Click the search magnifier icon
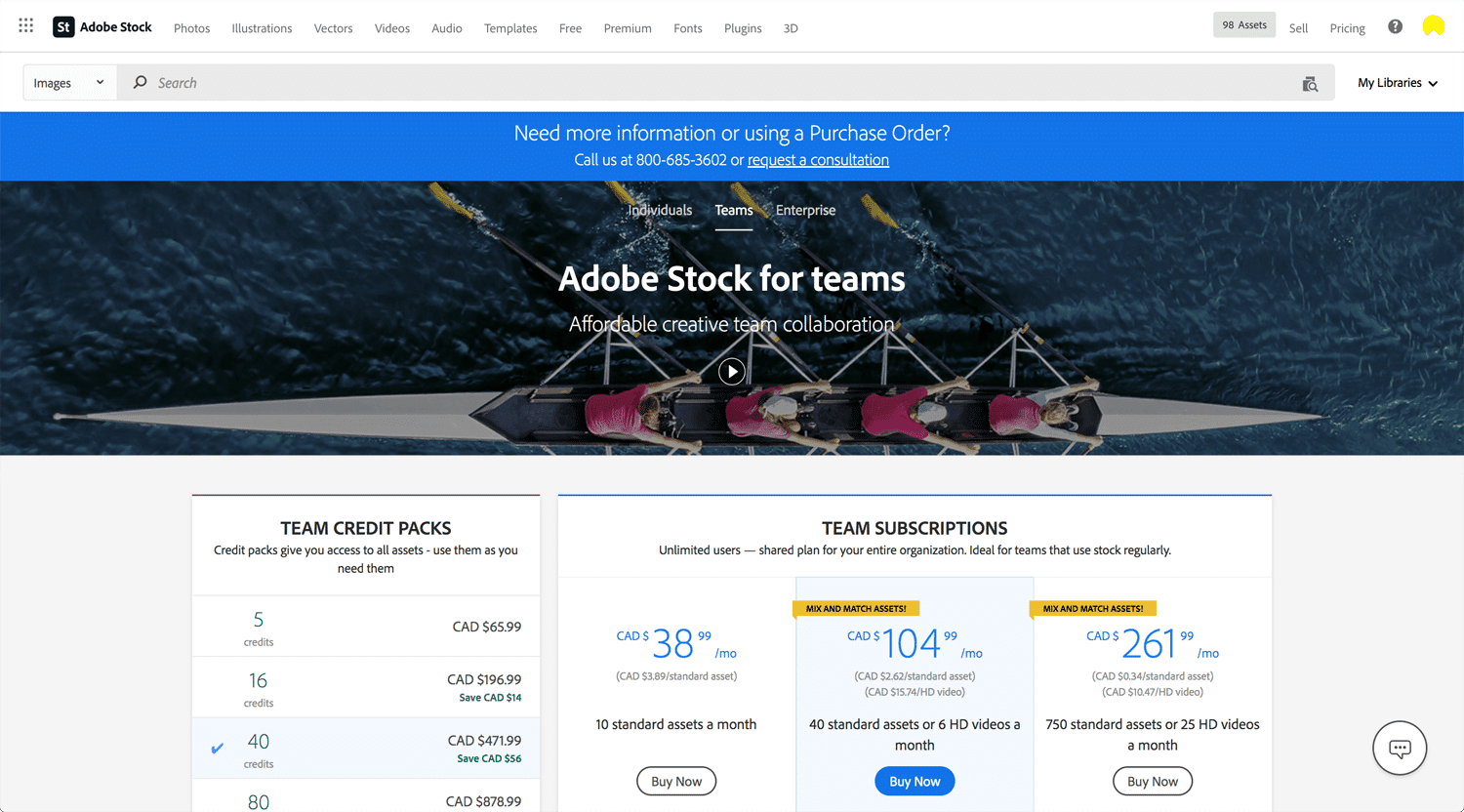The width and height of the screenshot is (1464, 812). [141, 83]
